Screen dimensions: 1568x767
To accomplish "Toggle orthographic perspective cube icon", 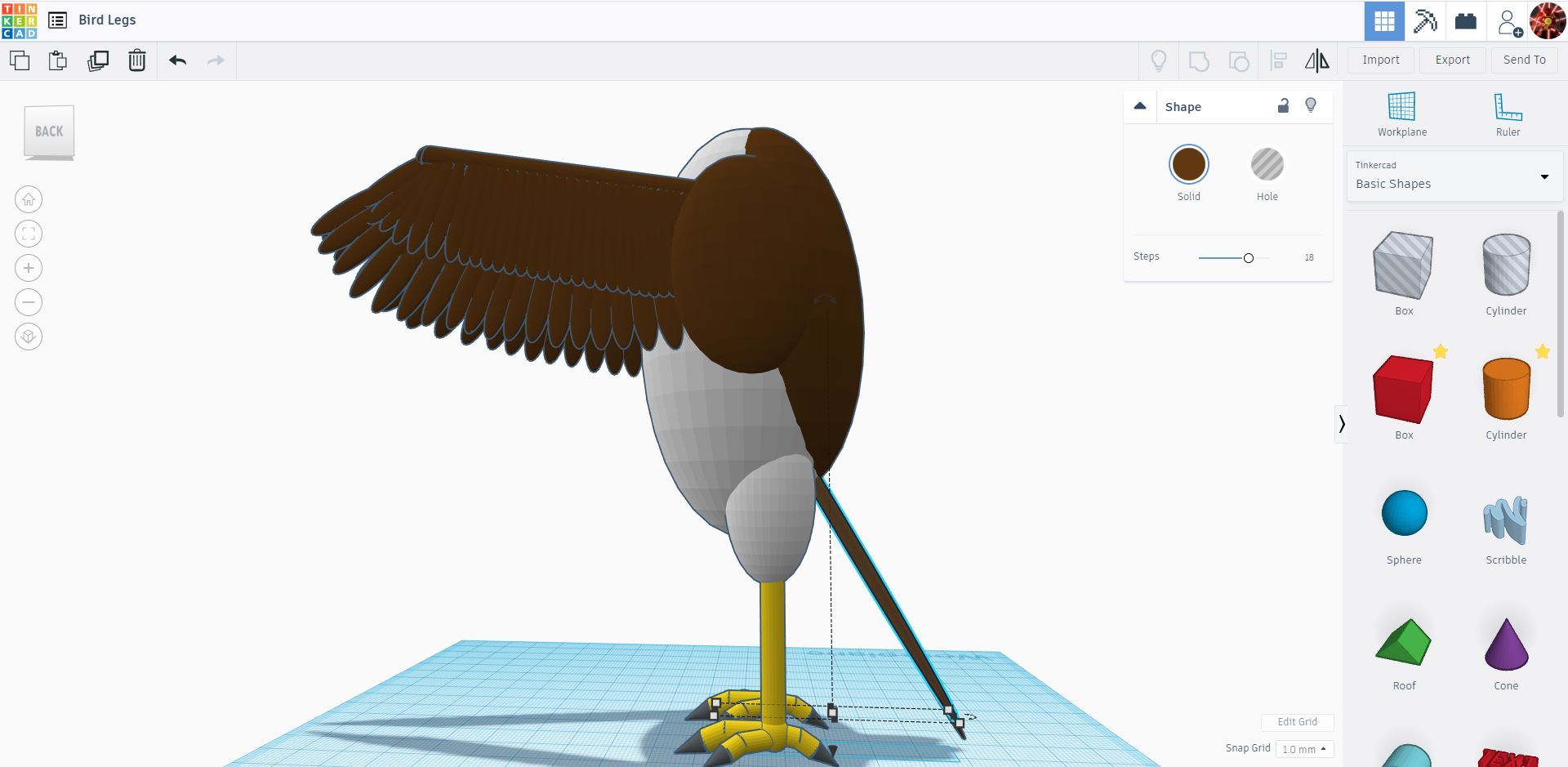I will click(29, 337).
